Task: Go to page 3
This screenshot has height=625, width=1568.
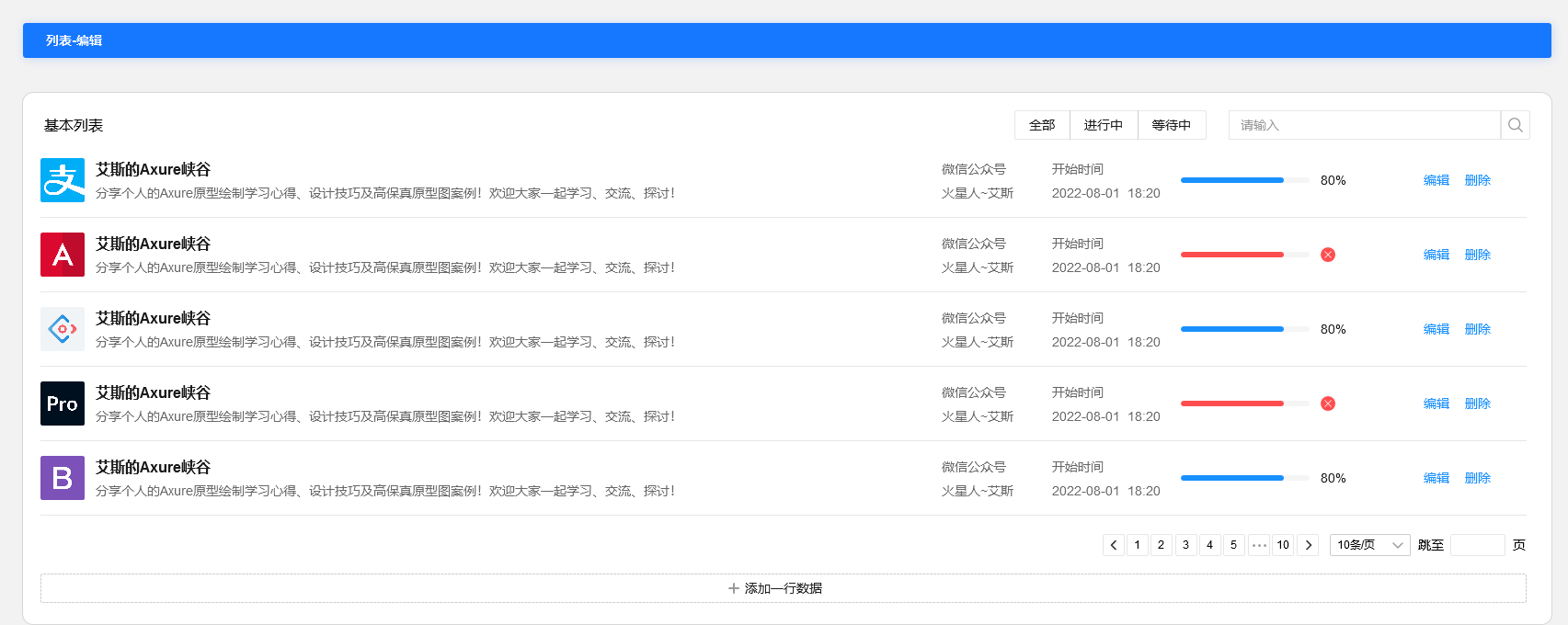Action: pos(1186,545)
